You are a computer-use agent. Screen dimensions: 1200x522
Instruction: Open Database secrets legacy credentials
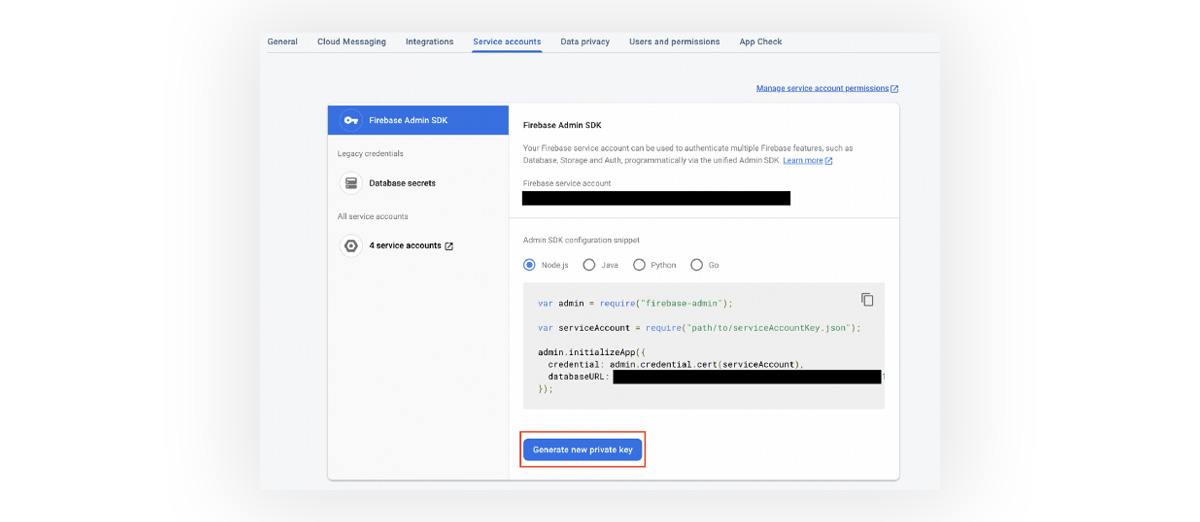[x=402, y=183]
